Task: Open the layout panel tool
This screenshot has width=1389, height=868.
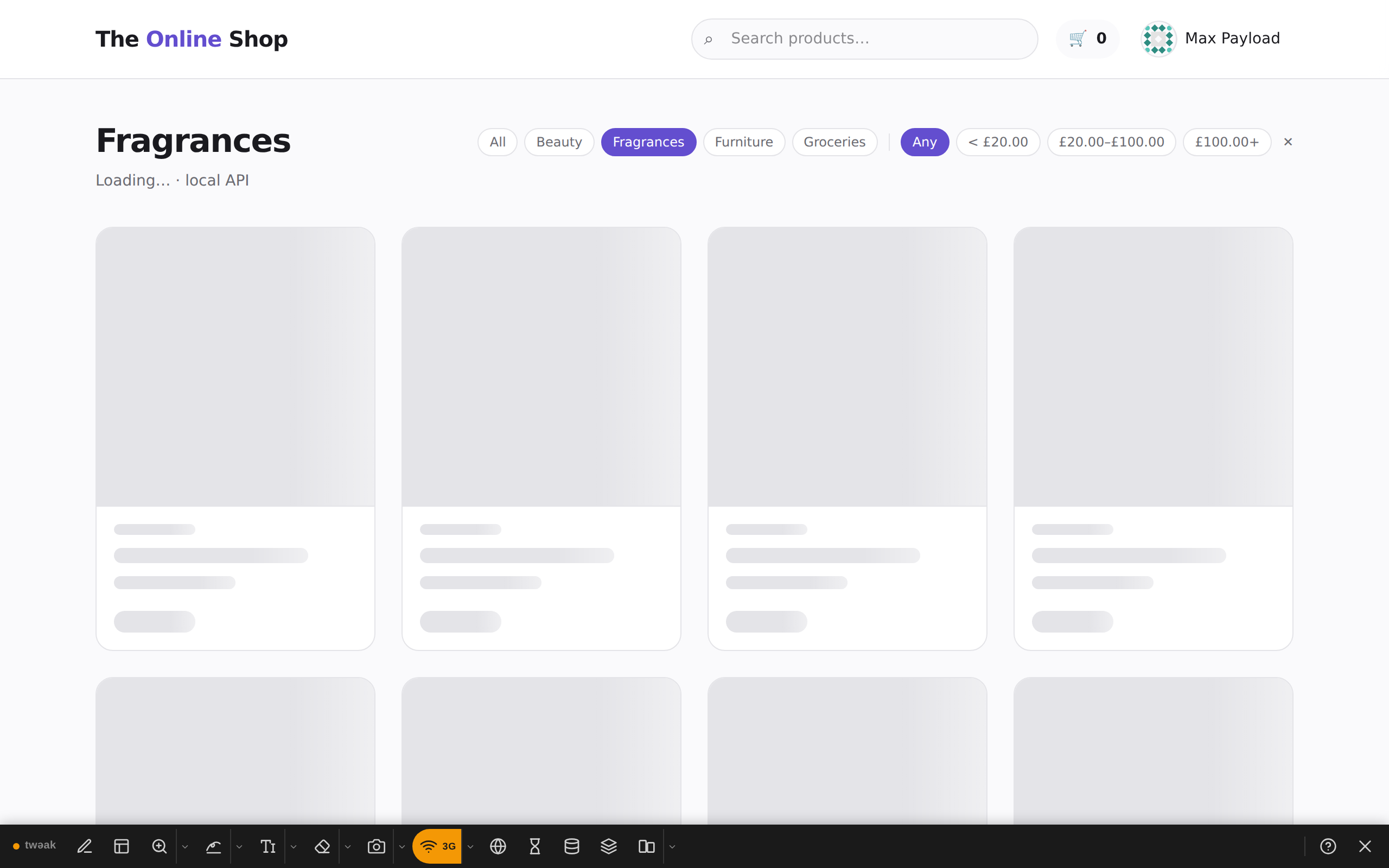Action: tap(122, 846)
